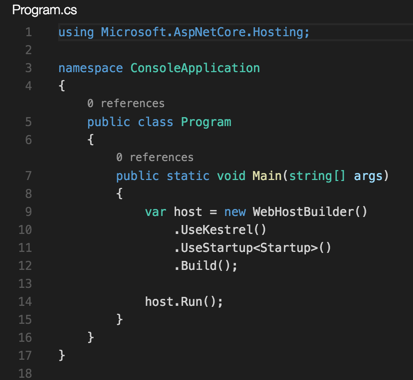
Task: Click the 'string[]' parameter type
Action: 317,176
